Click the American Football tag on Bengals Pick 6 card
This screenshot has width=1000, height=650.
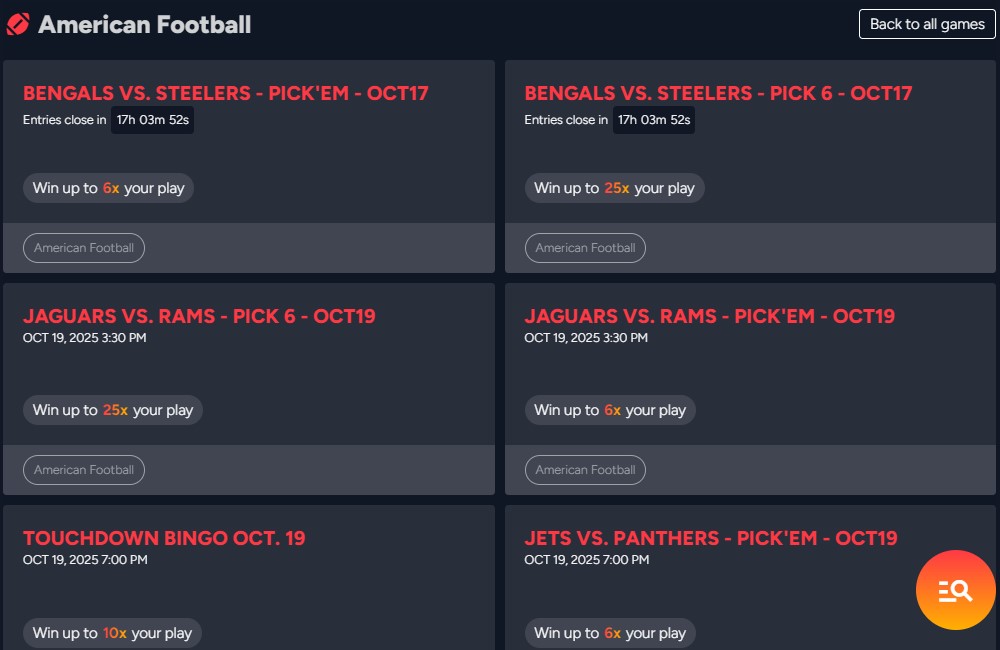[x=585, y=247]
